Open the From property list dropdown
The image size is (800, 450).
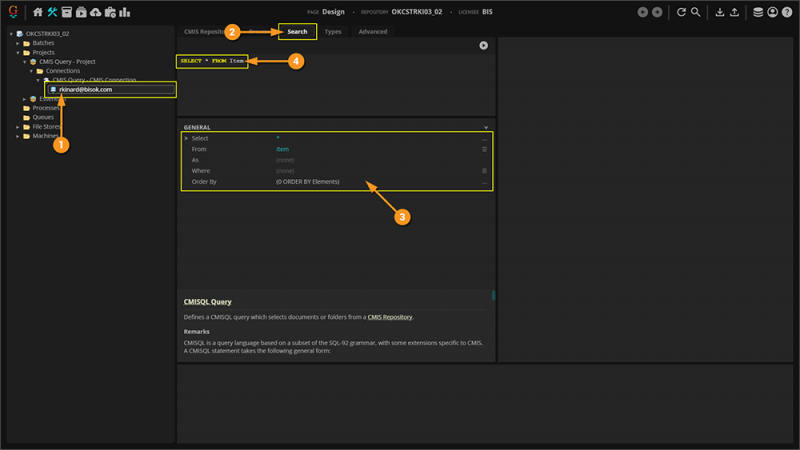pos(484,149)
